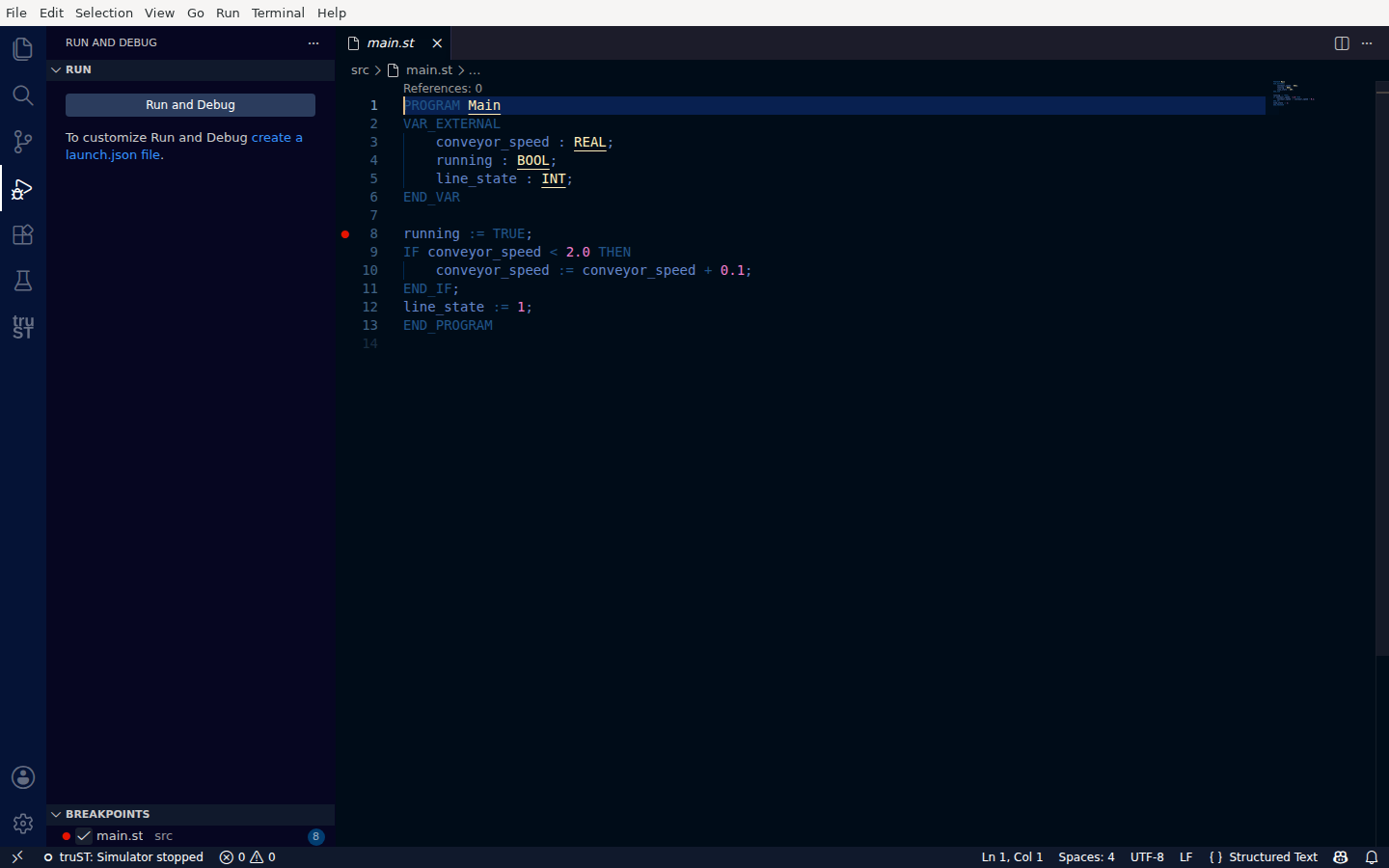Click truST: Simulator stopped status item

tap(123, 856)
